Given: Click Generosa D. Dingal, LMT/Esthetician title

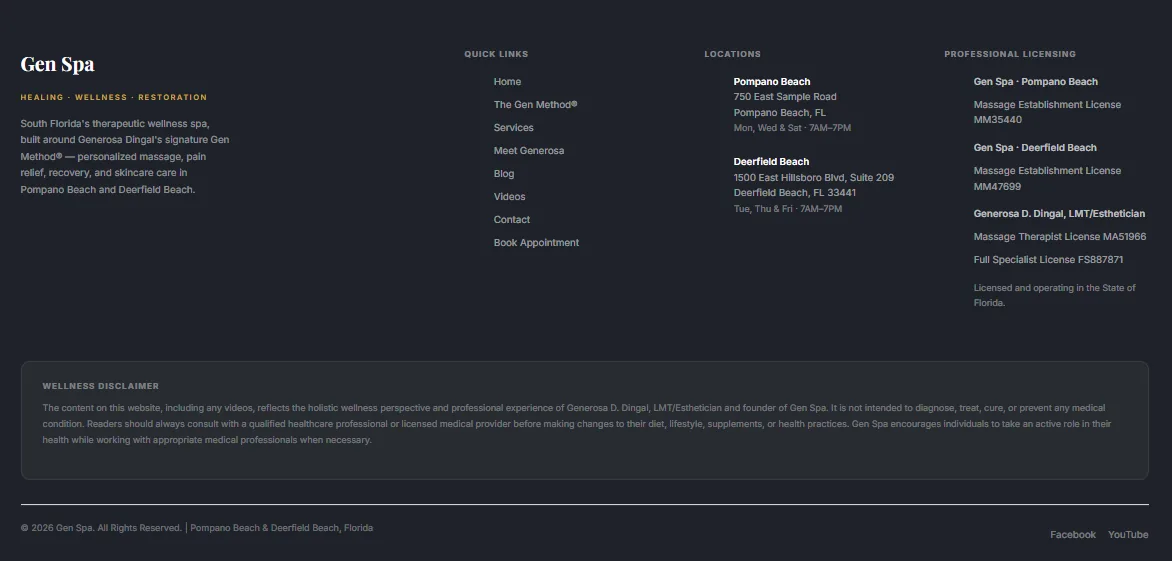Looking at the screenshot, I should click(x=1058, y=214).
